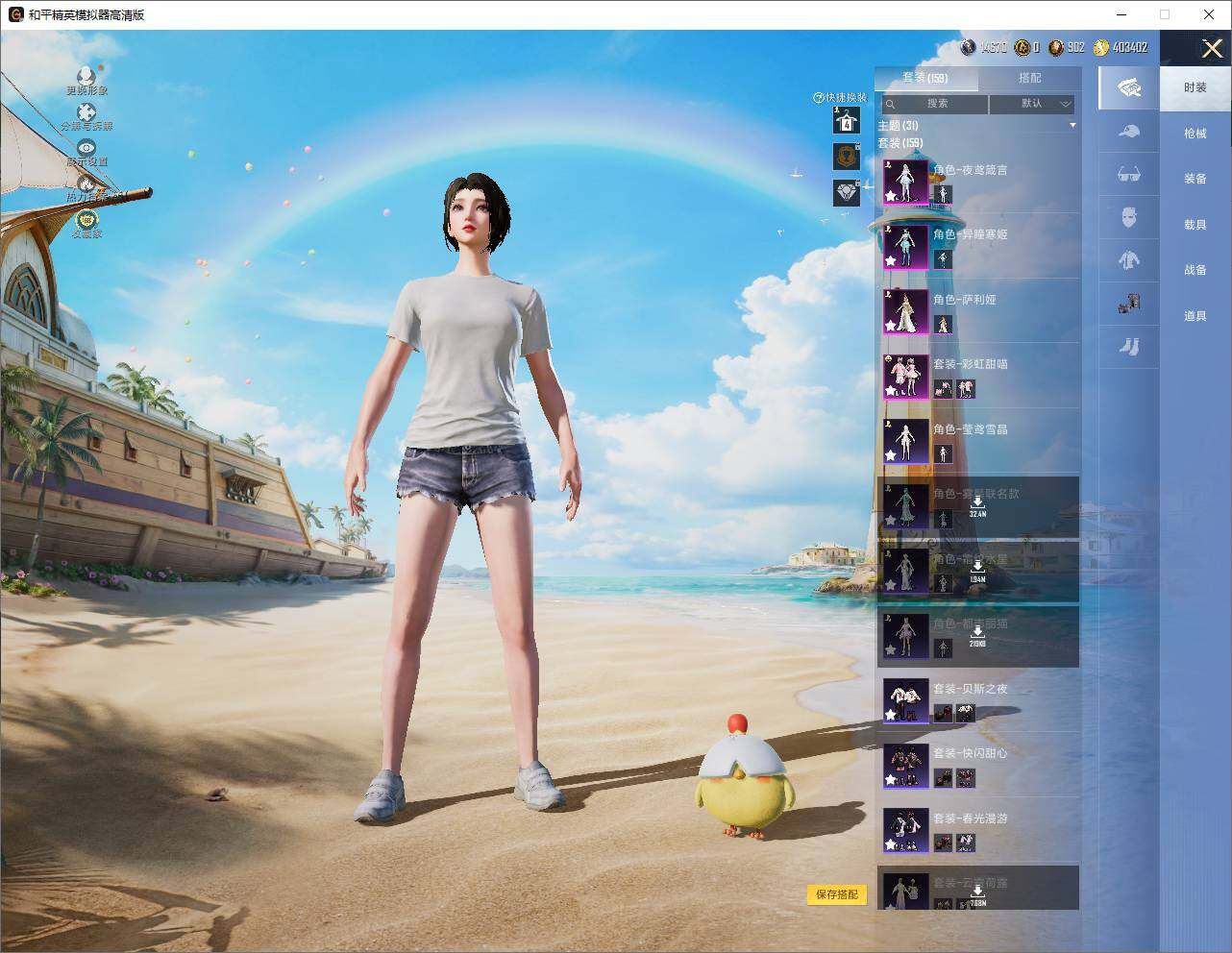Download the 32.4M locked character outfit
The width and height of the screenshot is (1232, 953).
coord(977,506)
